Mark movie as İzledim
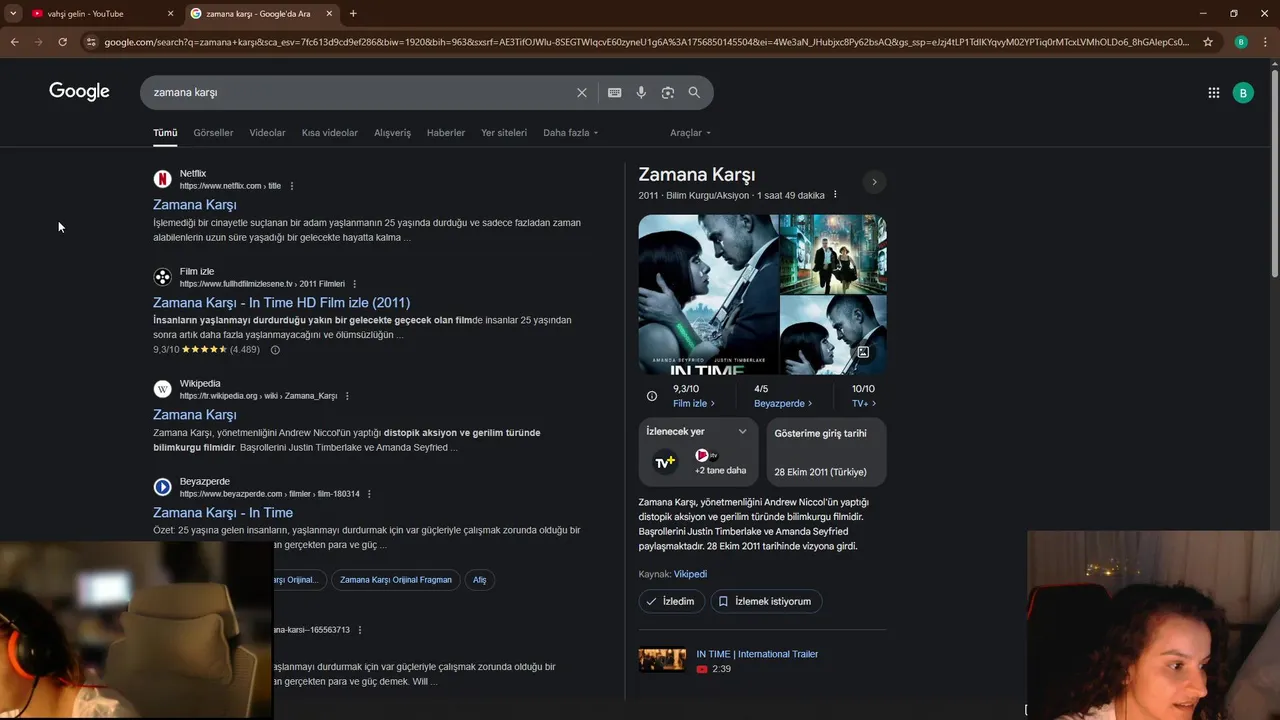The height and width of the screenshot is (720, 1280). (672, 601)
